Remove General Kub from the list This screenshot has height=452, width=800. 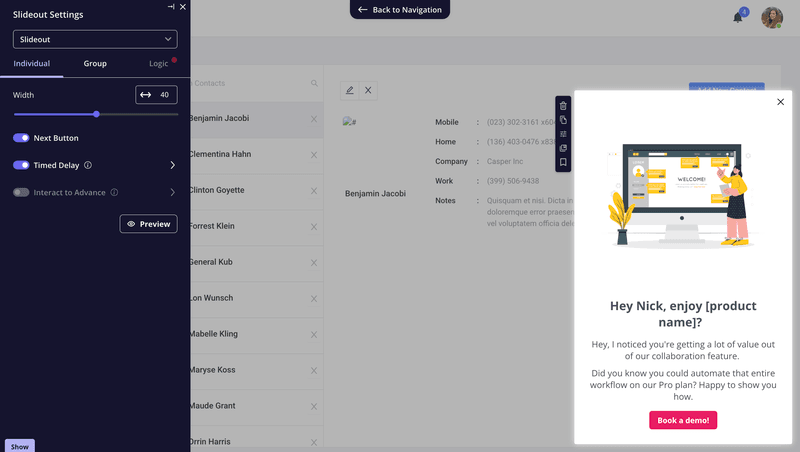(x=314, y=263)
